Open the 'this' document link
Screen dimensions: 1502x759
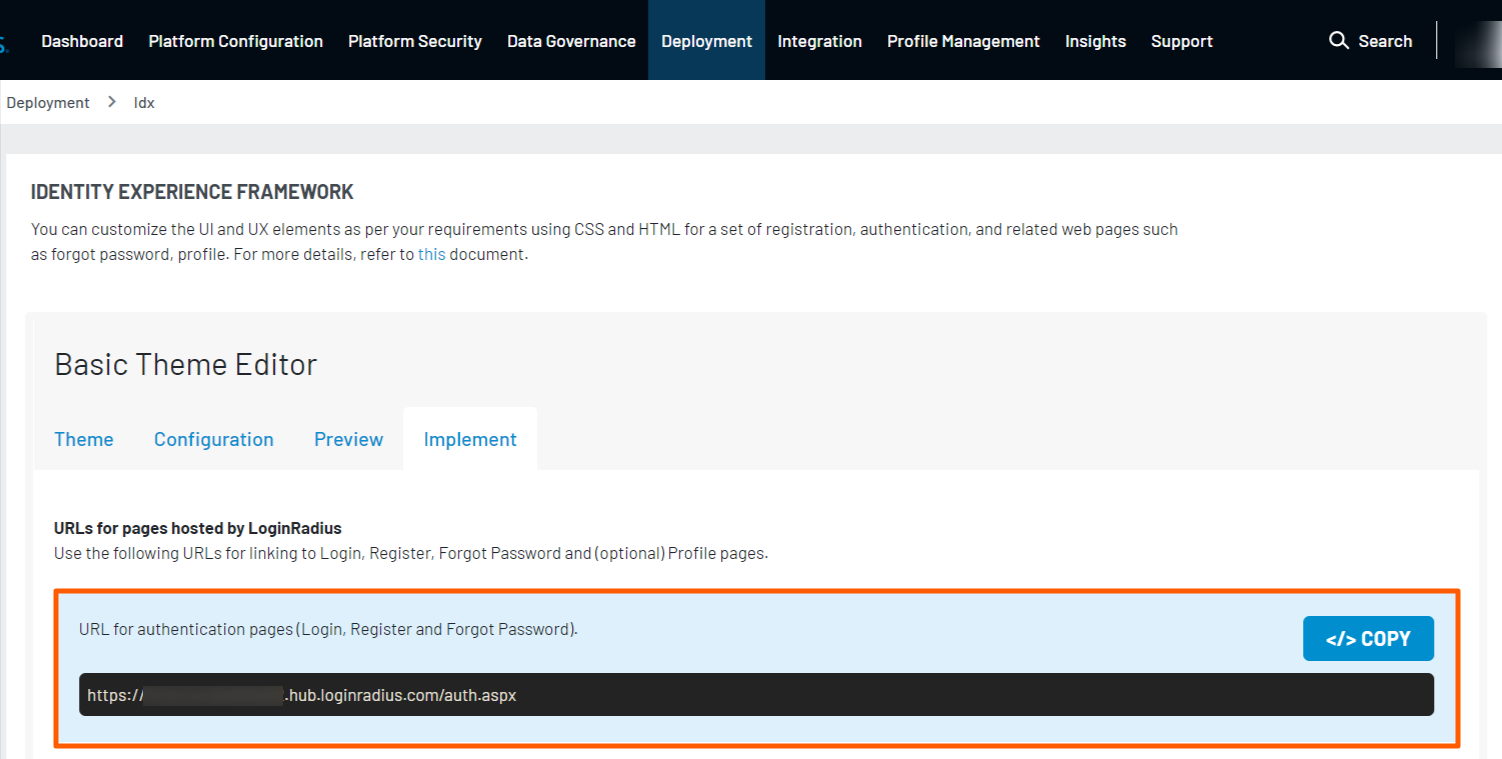[x=431, y=254]
